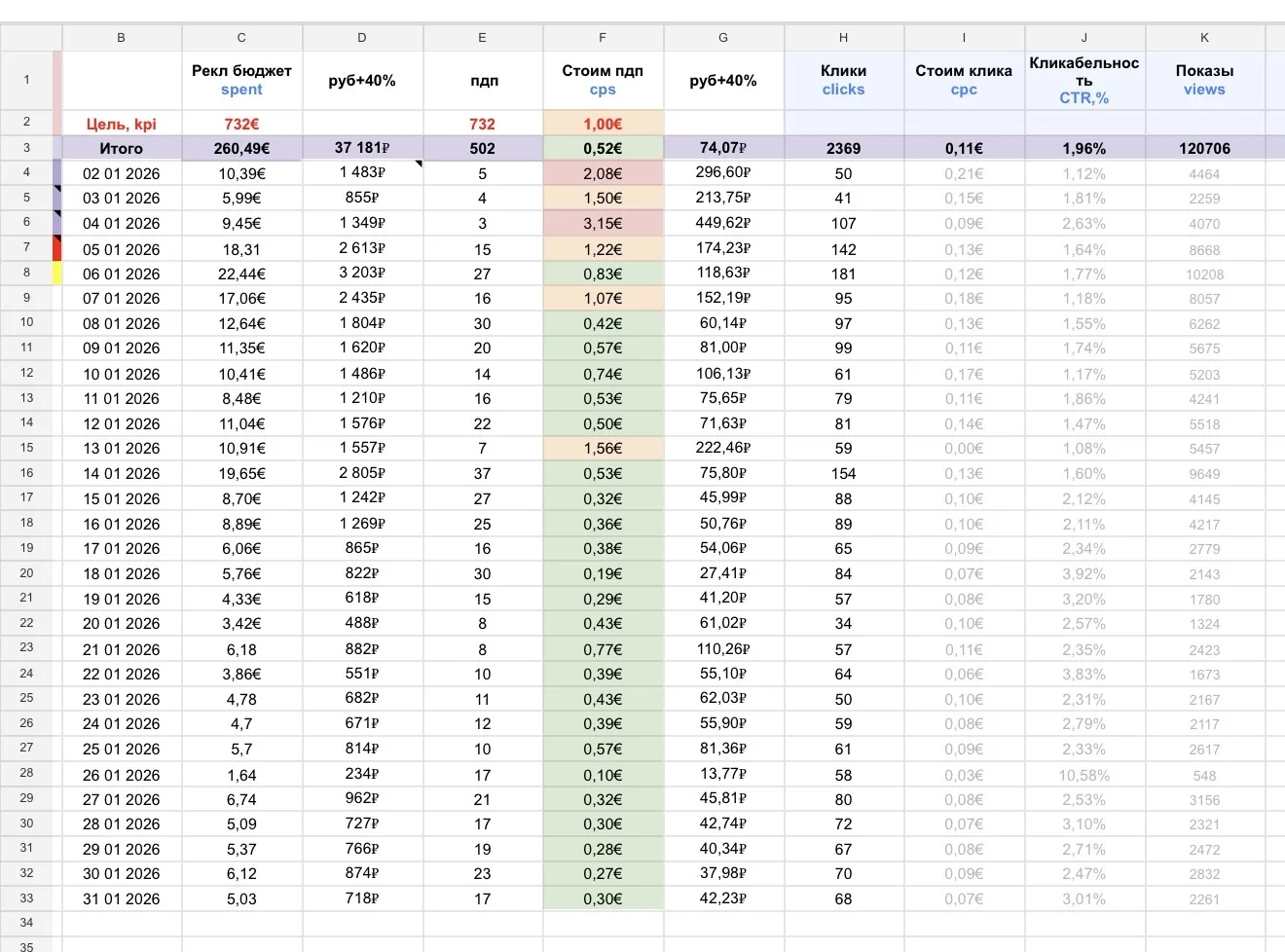Select clicks cell 154

843,473
